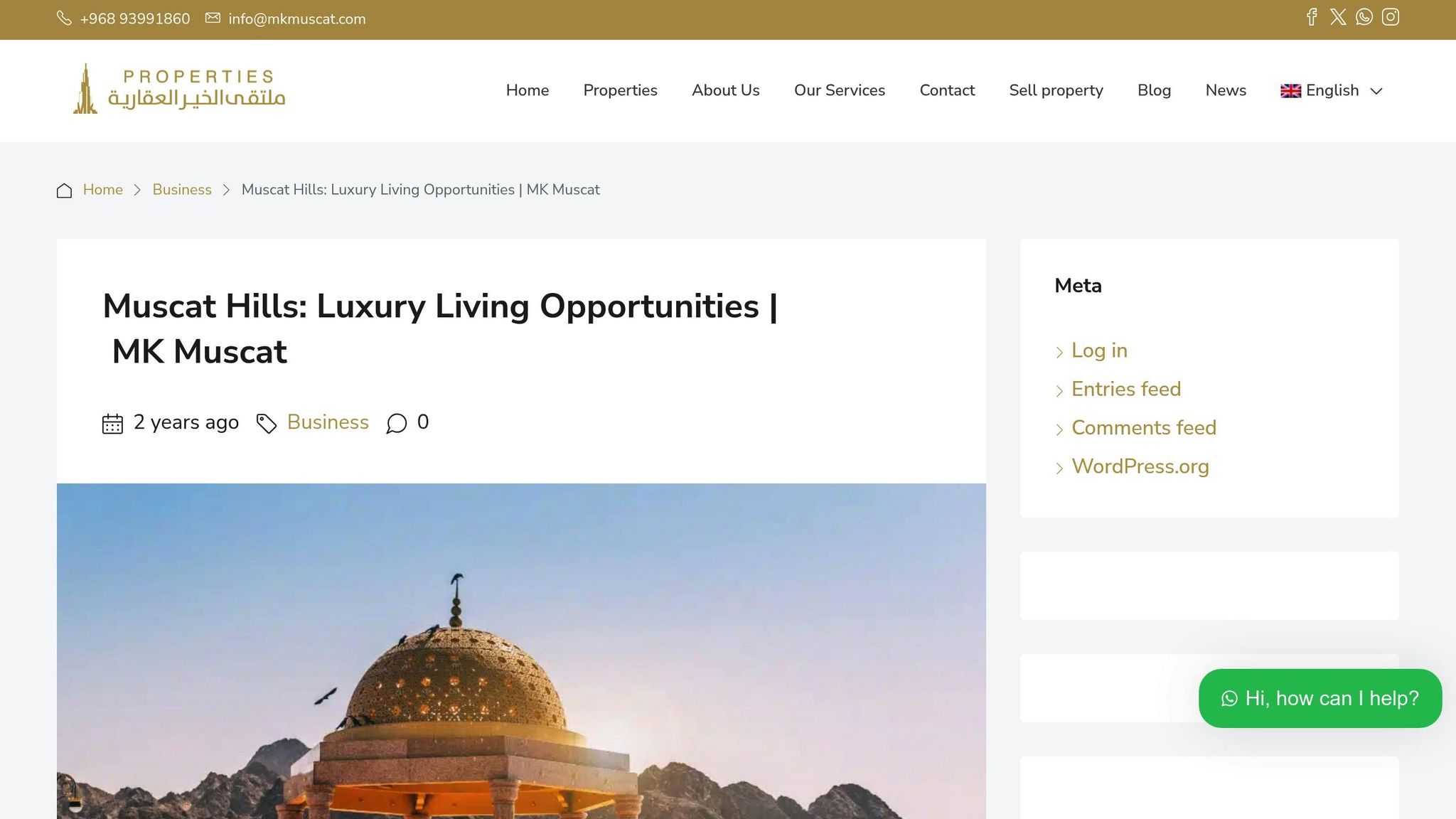
Task: Click the envelope icon beside info@mkmuscat.com
Action: click(213, 18)
